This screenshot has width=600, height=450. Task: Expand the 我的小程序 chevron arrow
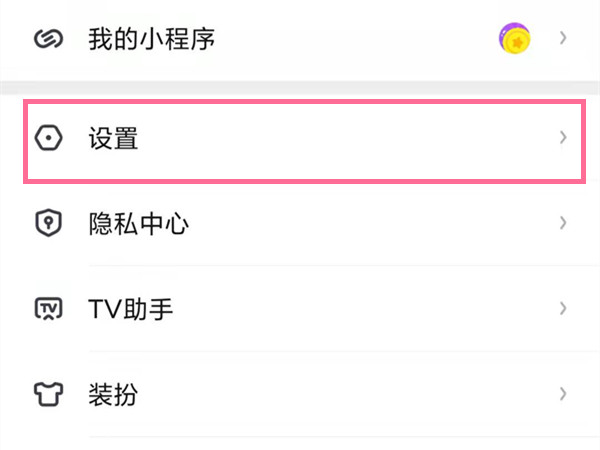[564, 39]
